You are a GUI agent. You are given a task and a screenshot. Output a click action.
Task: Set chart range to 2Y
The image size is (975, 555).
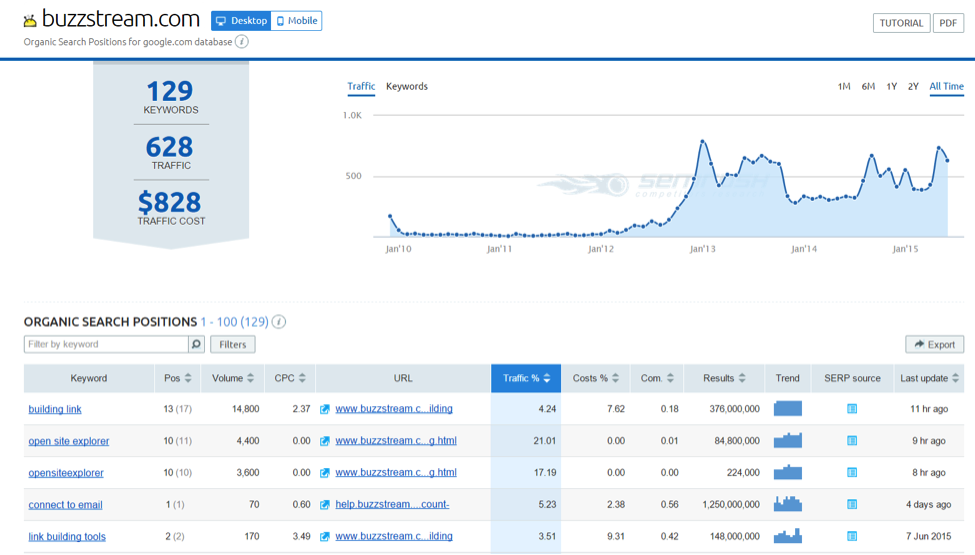click(913, 86)
